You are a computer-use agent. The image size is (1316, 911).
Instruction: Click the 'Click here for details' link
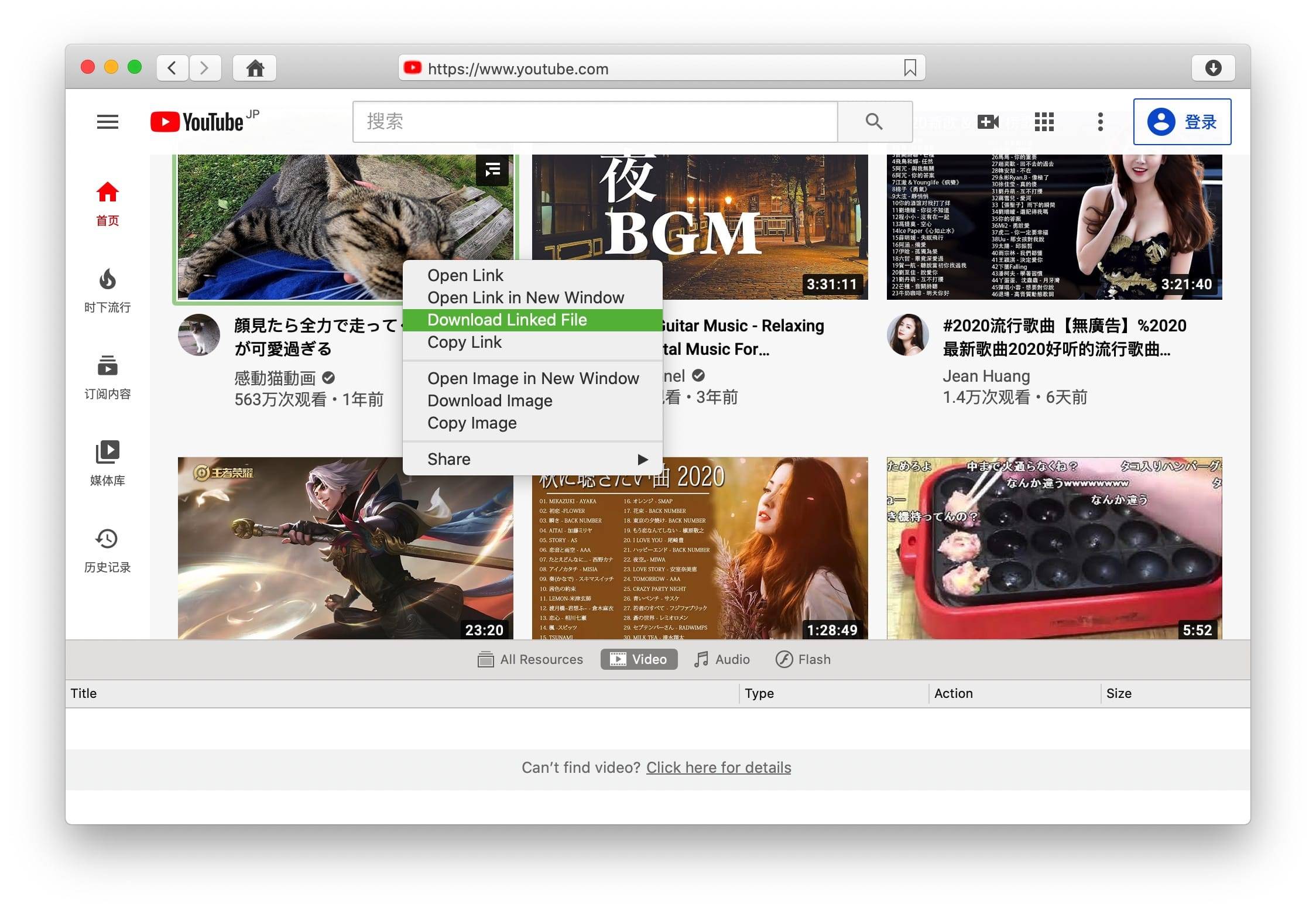[x=718, y=767]
